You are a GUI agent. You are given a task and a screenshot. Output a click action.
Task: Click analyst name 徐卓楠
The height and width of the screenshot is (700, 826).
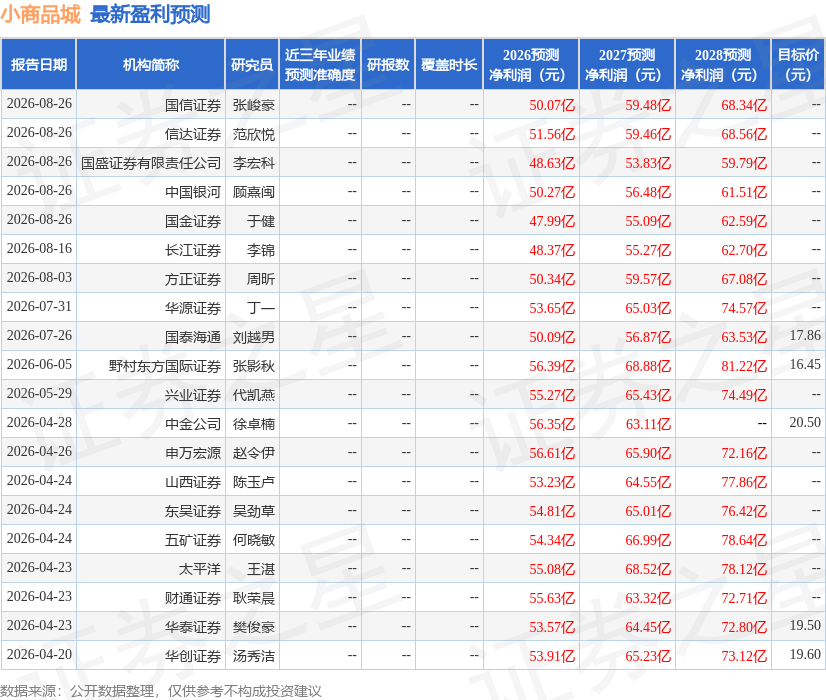tap(254, 424)
